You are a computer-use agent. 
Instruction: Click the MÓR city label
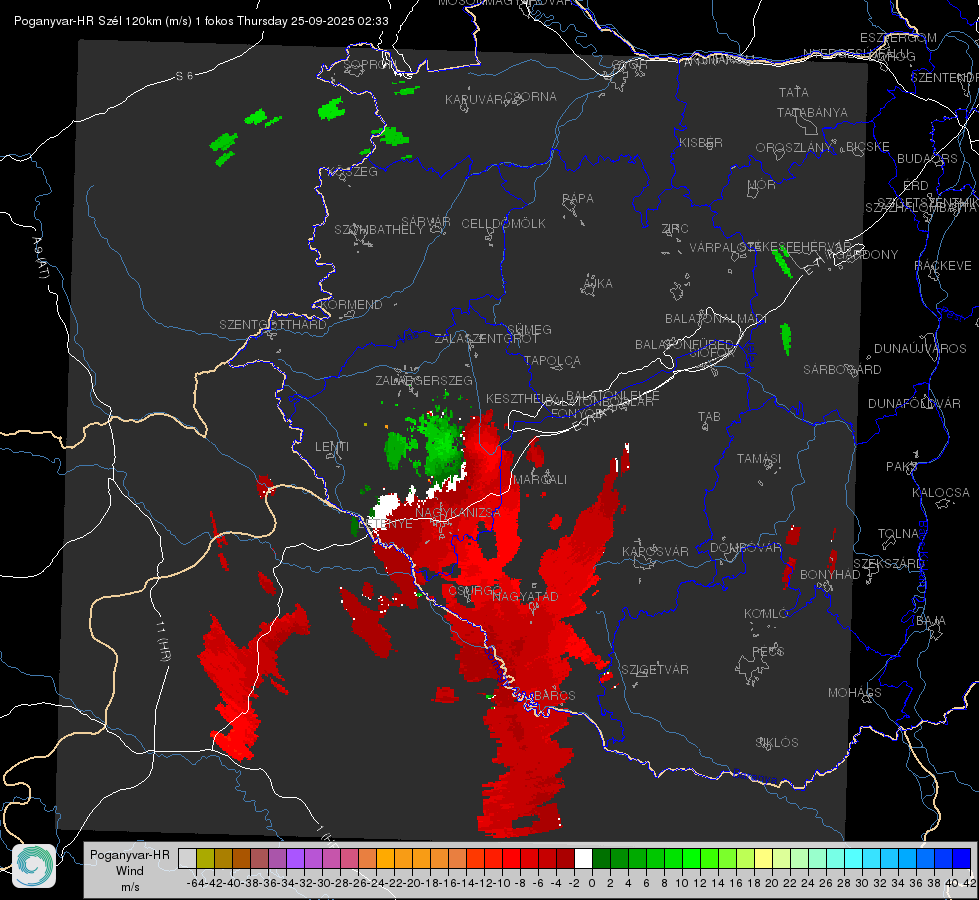(762, 185)
